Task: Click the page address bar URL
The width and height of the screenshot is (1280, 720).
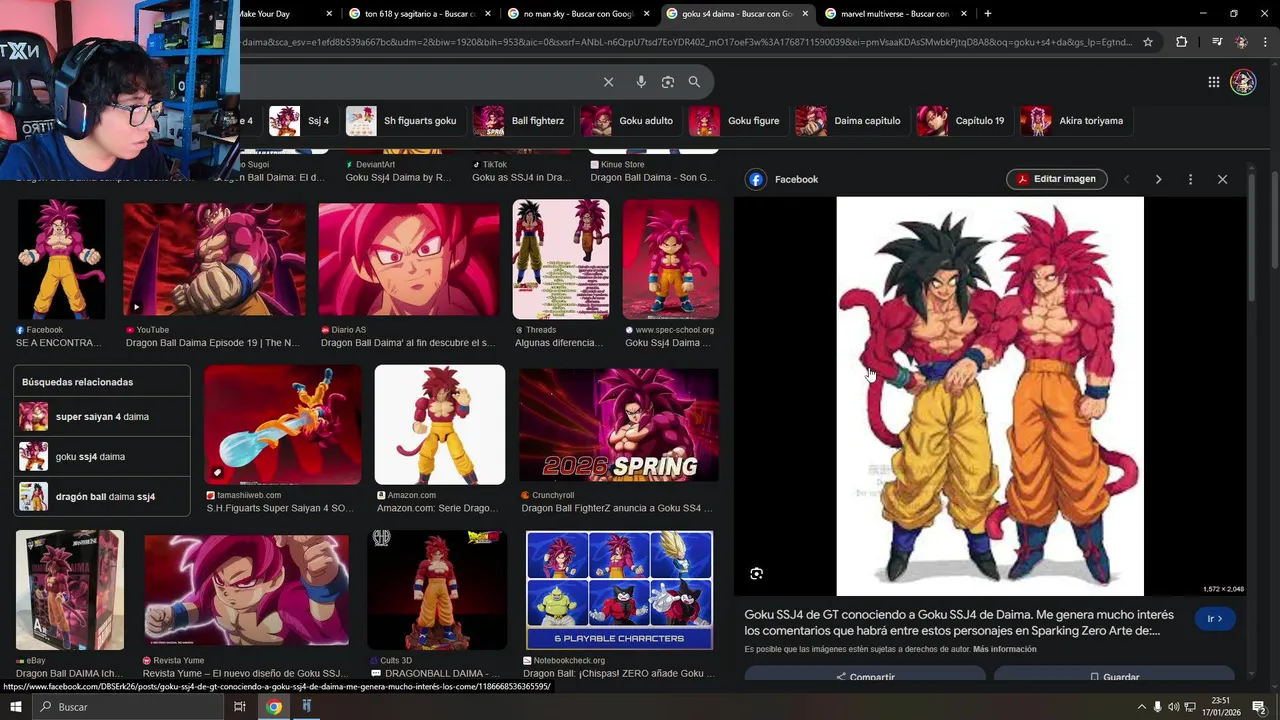Action: click(x=687, y=42)
